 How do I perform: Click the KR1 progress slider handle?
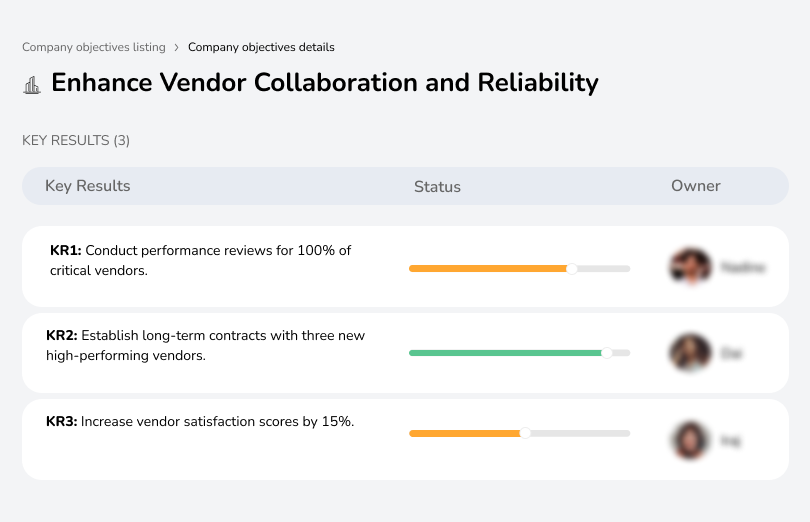(572, 268)
